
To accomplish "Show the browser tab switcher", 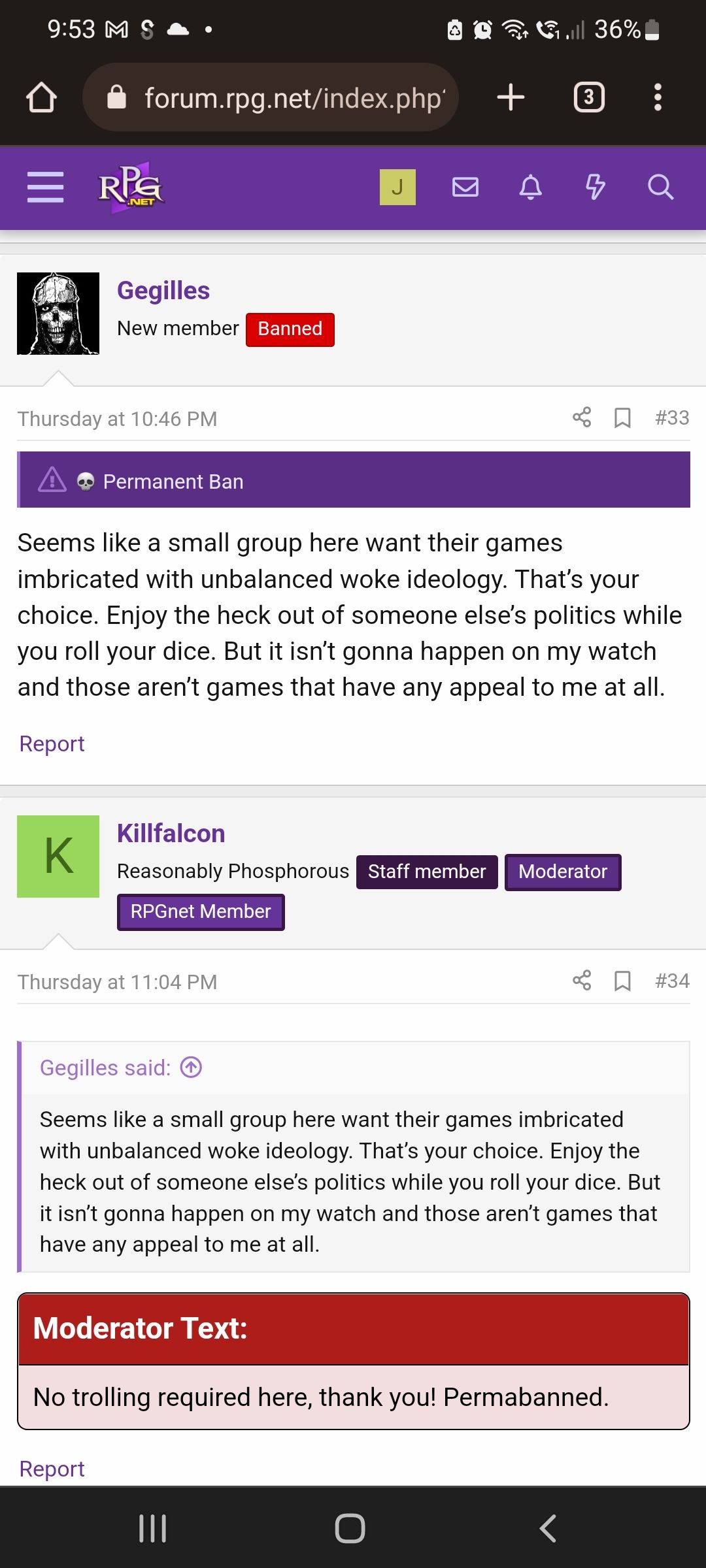I will [x=588, y=97].
